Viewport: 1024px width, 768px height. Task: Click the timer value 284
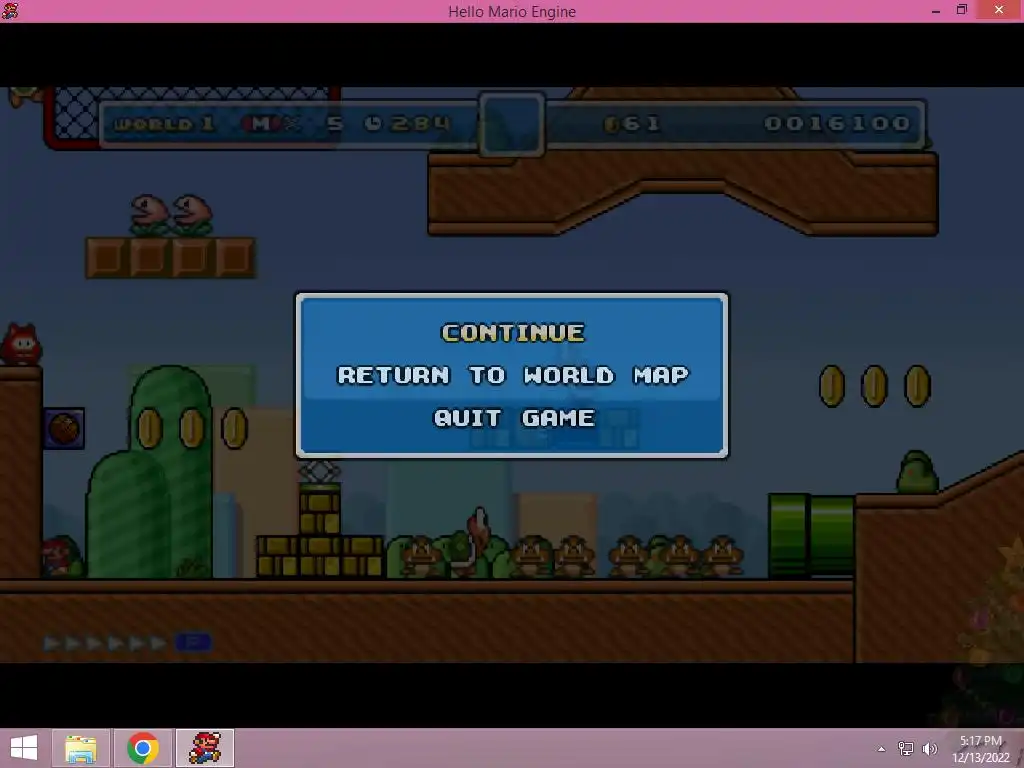click(421, 123)
